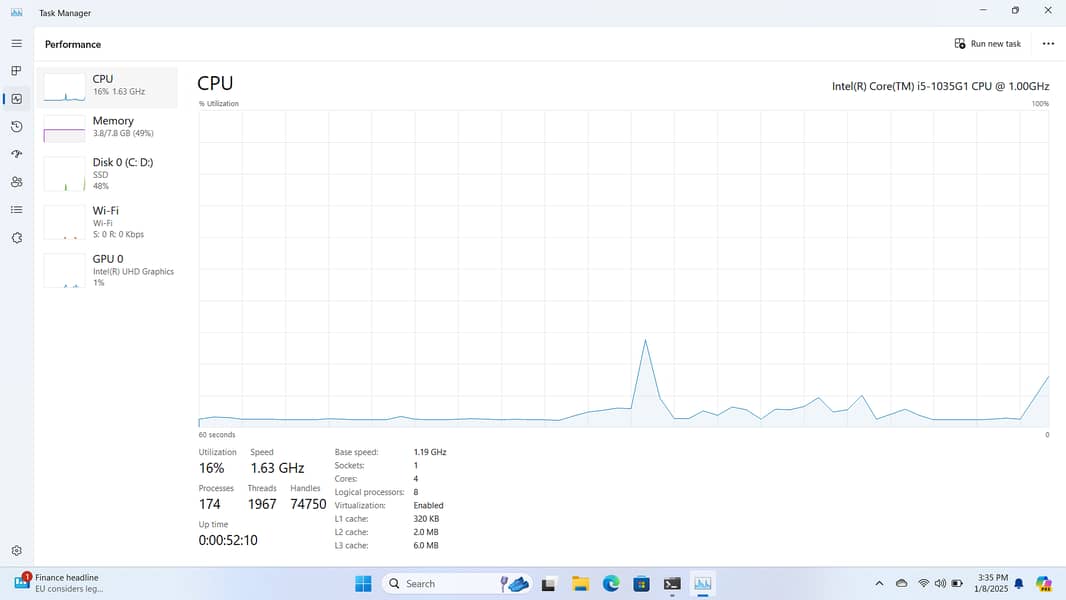The image size is (1066, 600).
Task: Expand the hamburger navigation menu
Action: coord(16,44)
